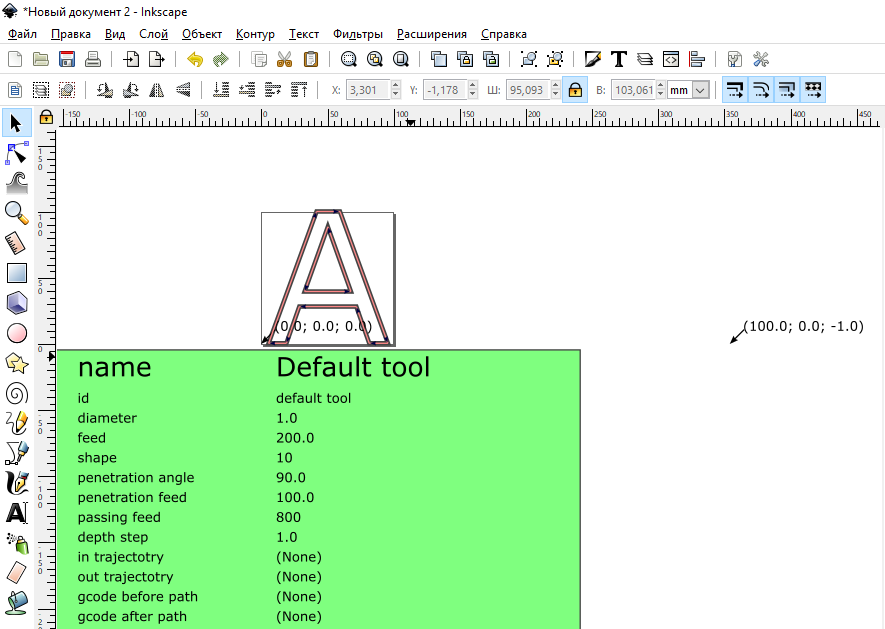Print the document
885x629 pixels.
tap(93, 59)
